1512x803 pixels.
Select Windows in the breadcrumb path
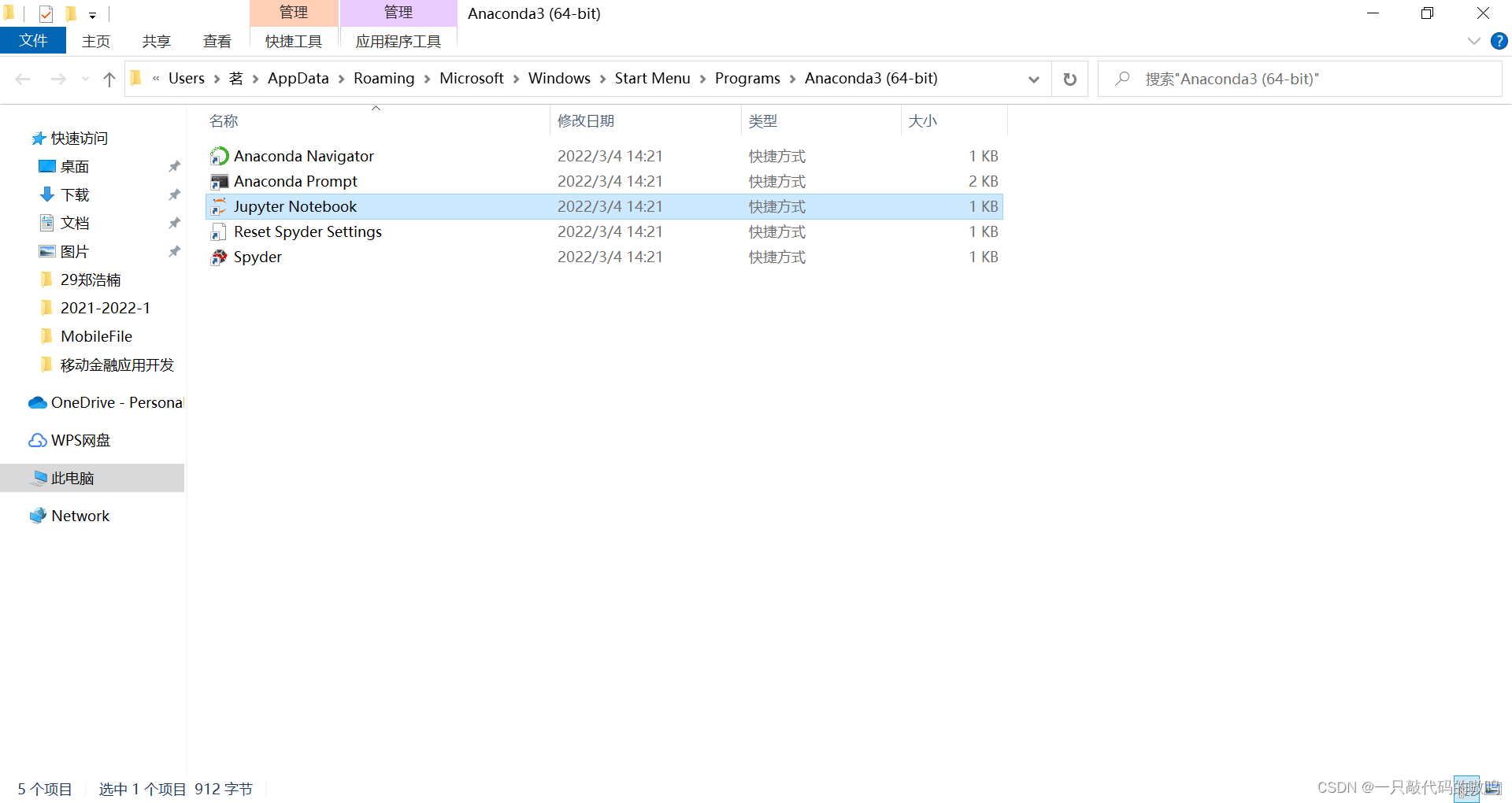coord(559,78)
